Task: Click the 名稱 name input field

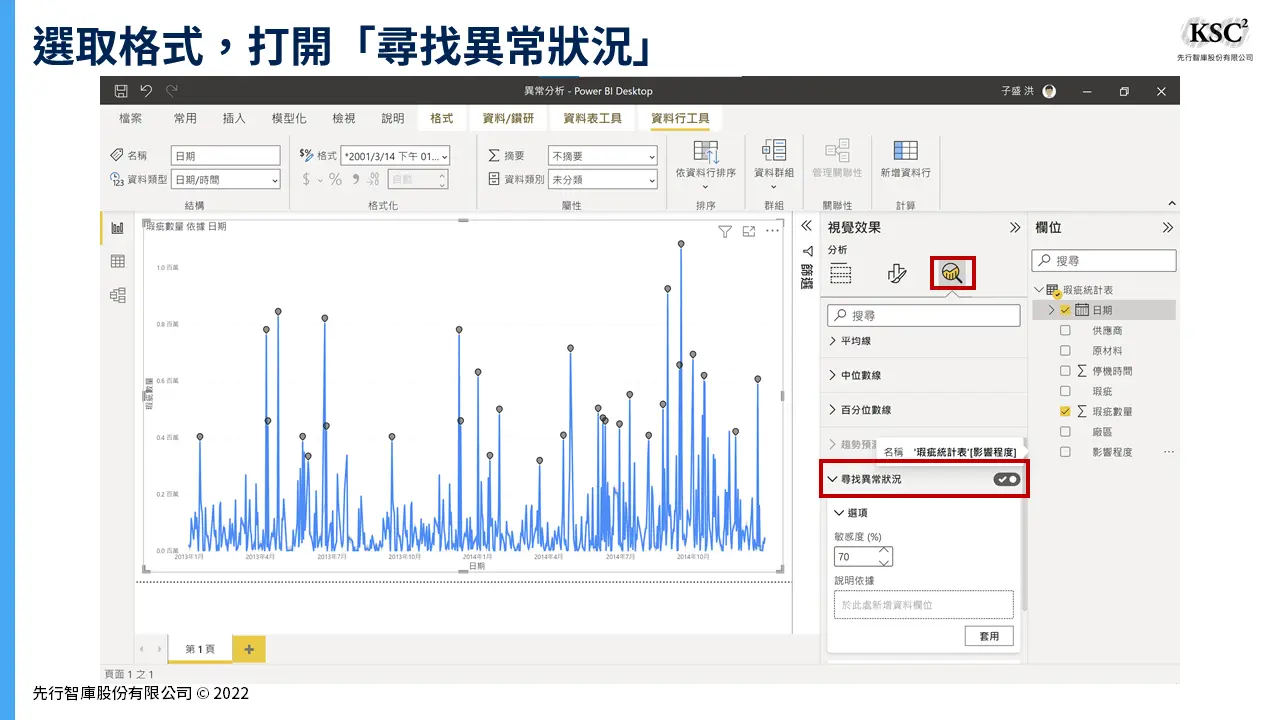Action: tap(226, 156)
